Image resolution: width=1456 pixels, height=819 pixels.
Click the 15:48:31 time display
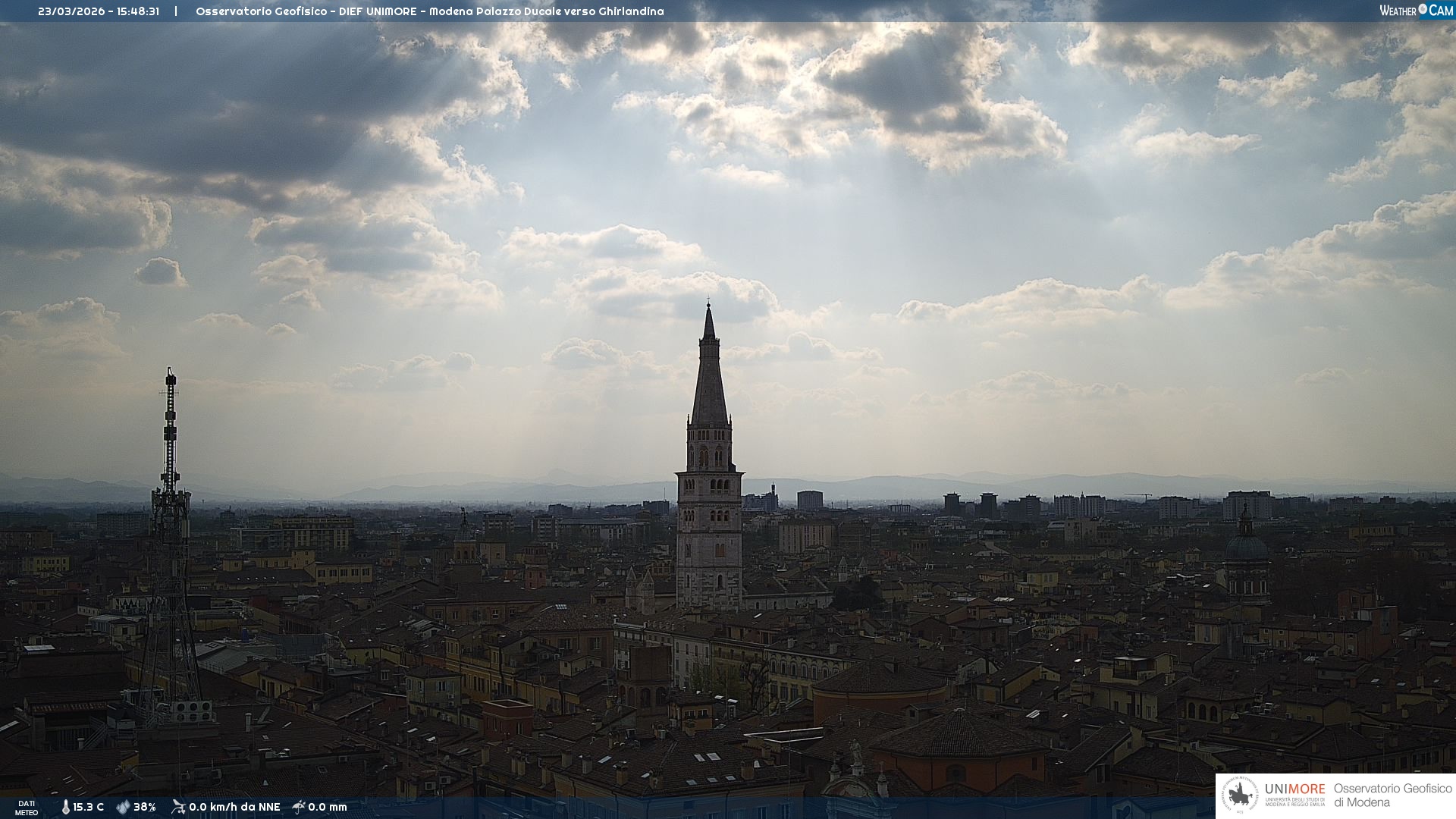click(x=138, y=11)
